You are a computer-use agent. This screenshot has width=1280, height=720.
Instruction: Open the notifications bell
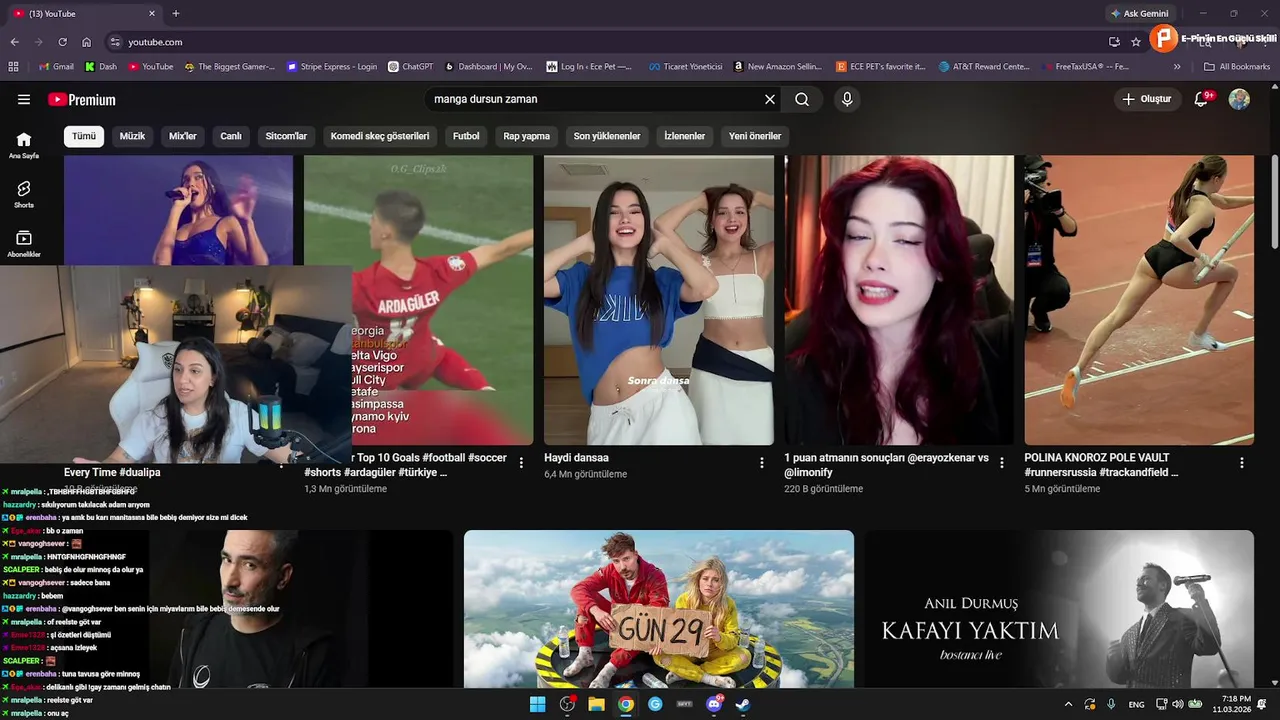click(1203, 99)
